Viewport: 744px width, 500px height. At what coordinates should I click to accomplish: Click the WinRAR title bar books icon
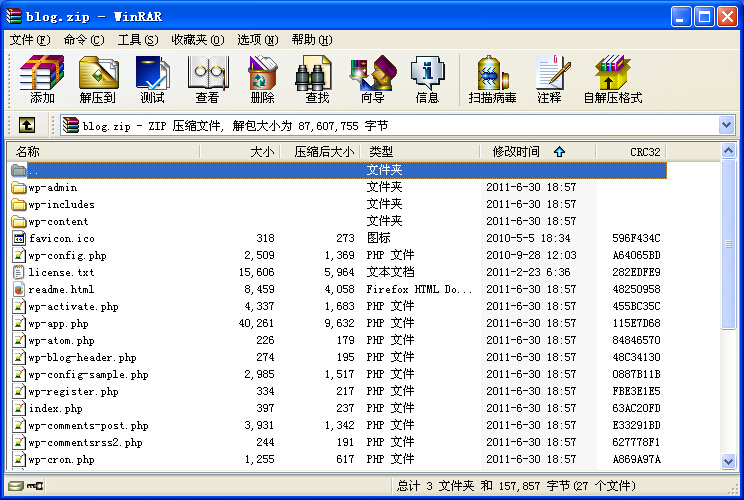[14, 16]
